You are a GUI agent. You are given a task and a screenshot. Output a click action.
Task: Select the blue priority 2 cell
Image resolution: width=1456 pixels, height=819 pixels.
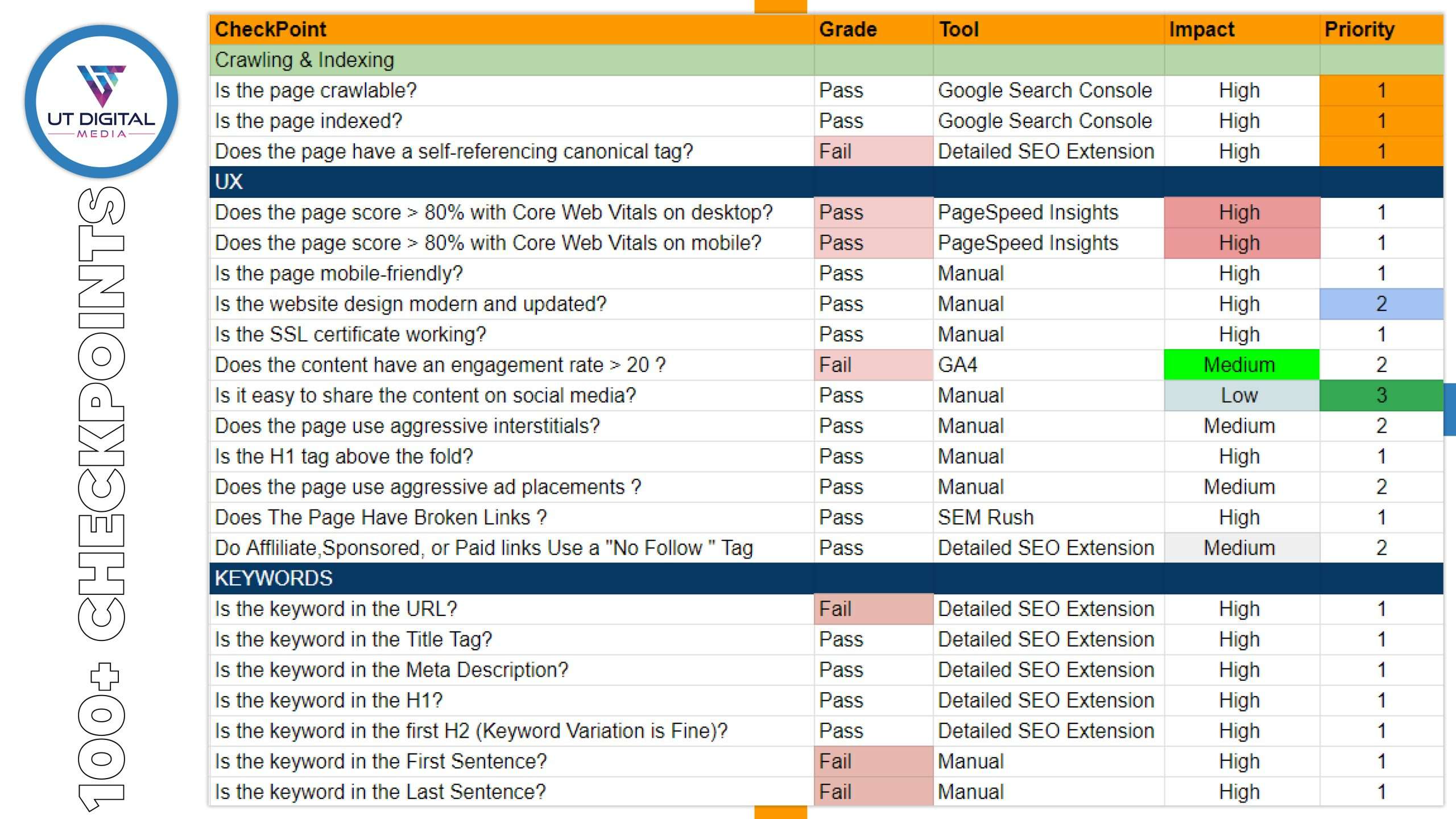[x=1381, y=304]
